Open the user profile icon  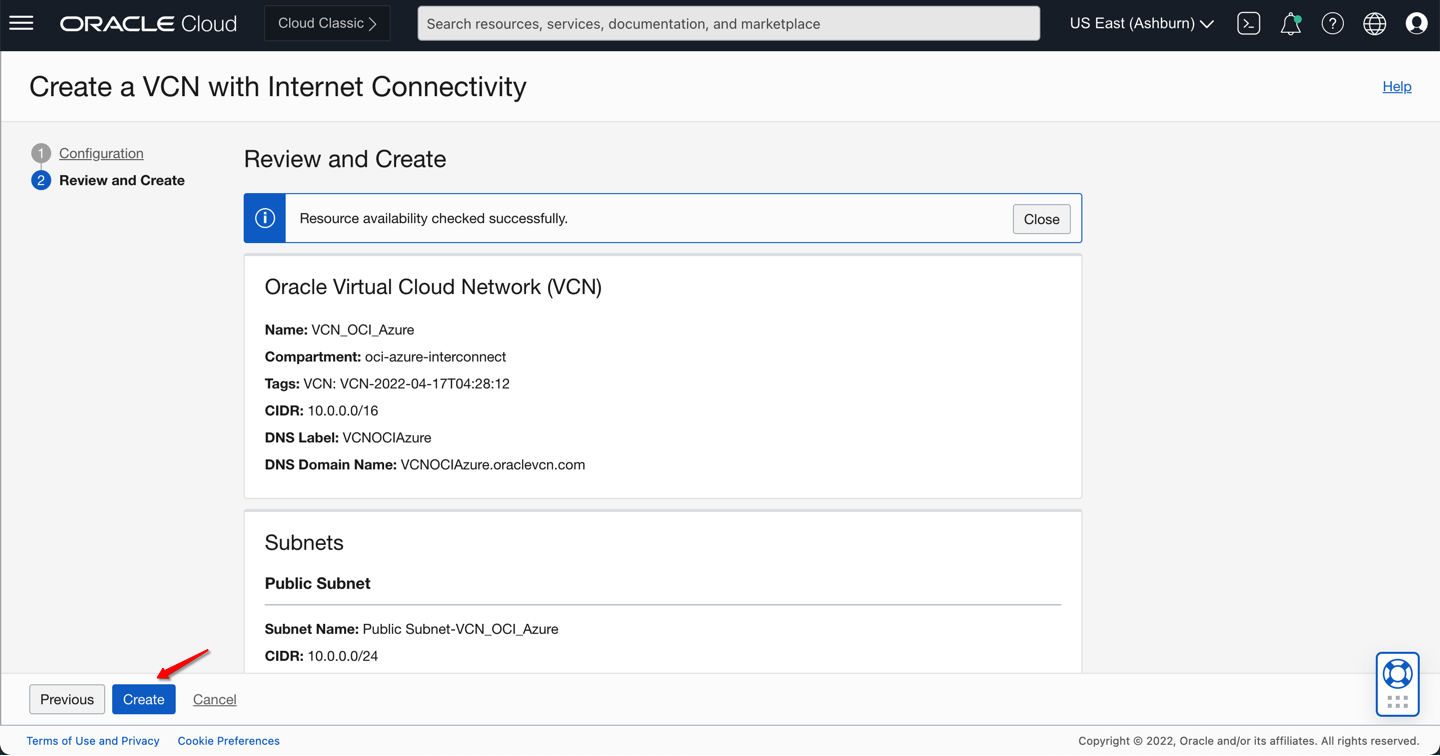click(x=1416, y=23)
